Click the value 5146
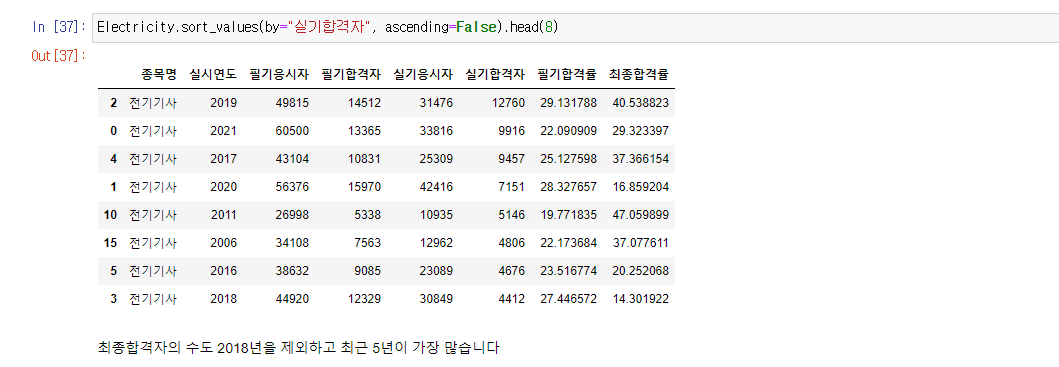The height and width of the screenshot is (367, 1059). tap(512, 215)
